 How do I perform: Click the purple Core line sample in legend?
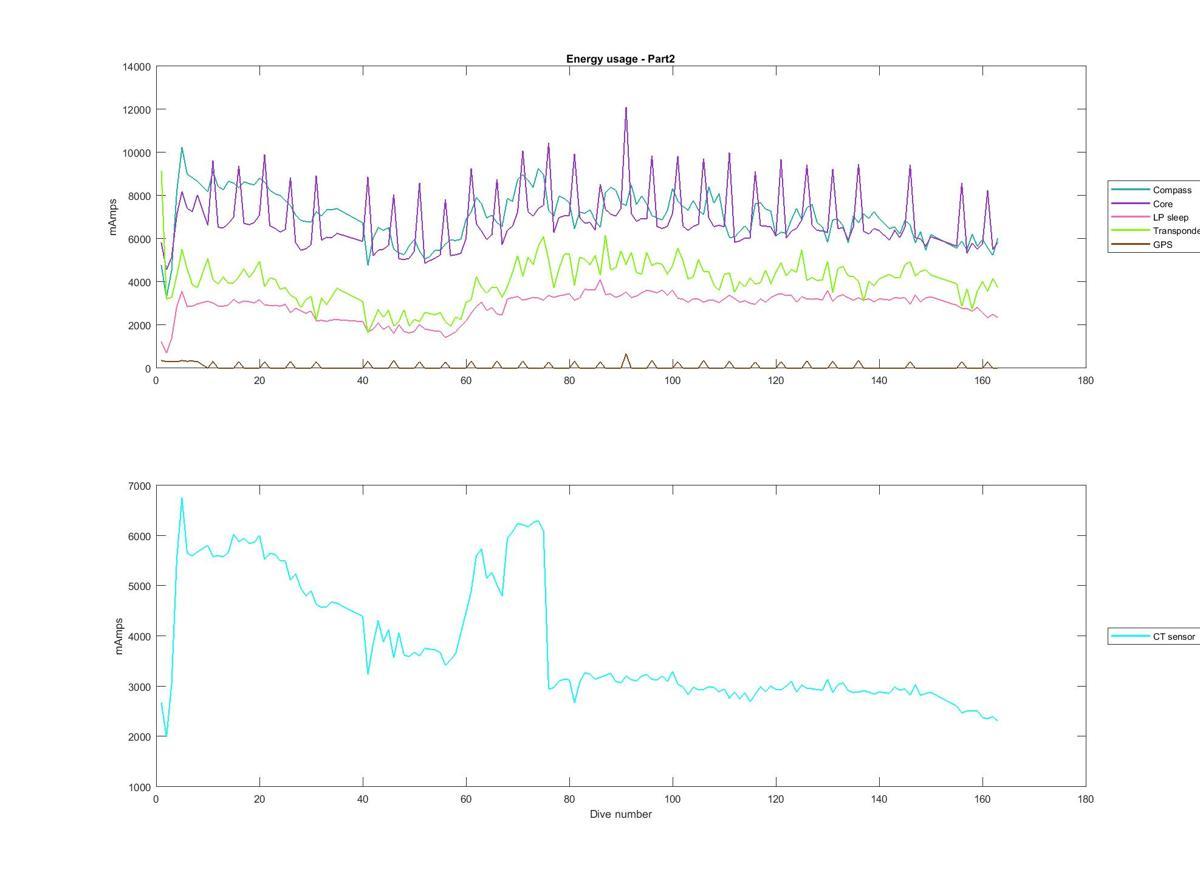tap(1130, 204)
